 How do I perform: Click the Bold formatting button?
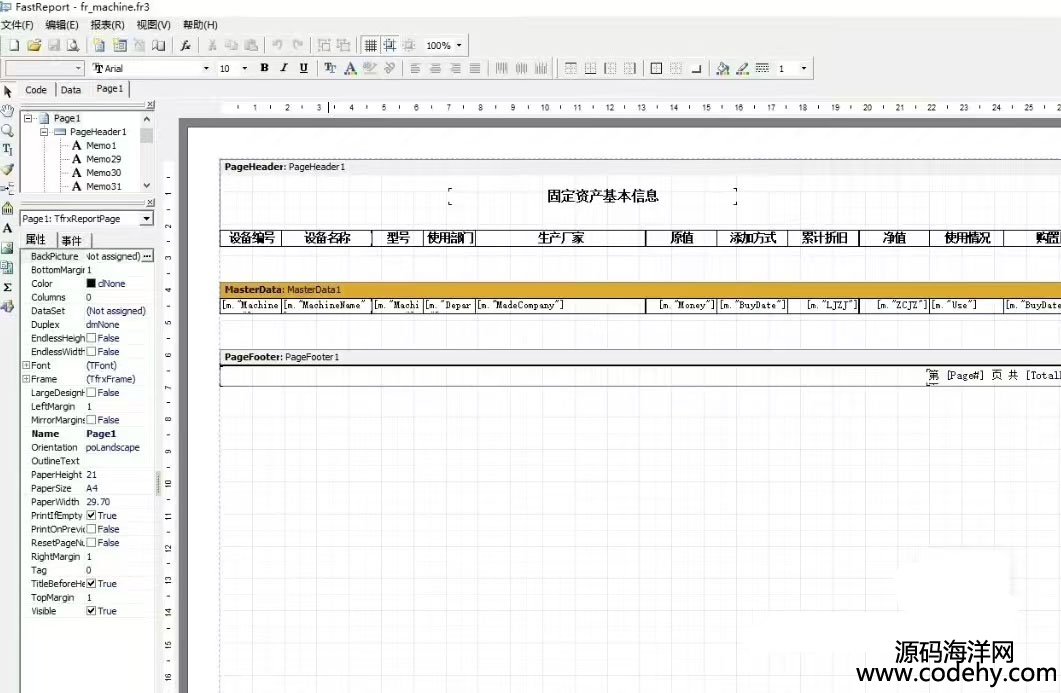(264, 68)
